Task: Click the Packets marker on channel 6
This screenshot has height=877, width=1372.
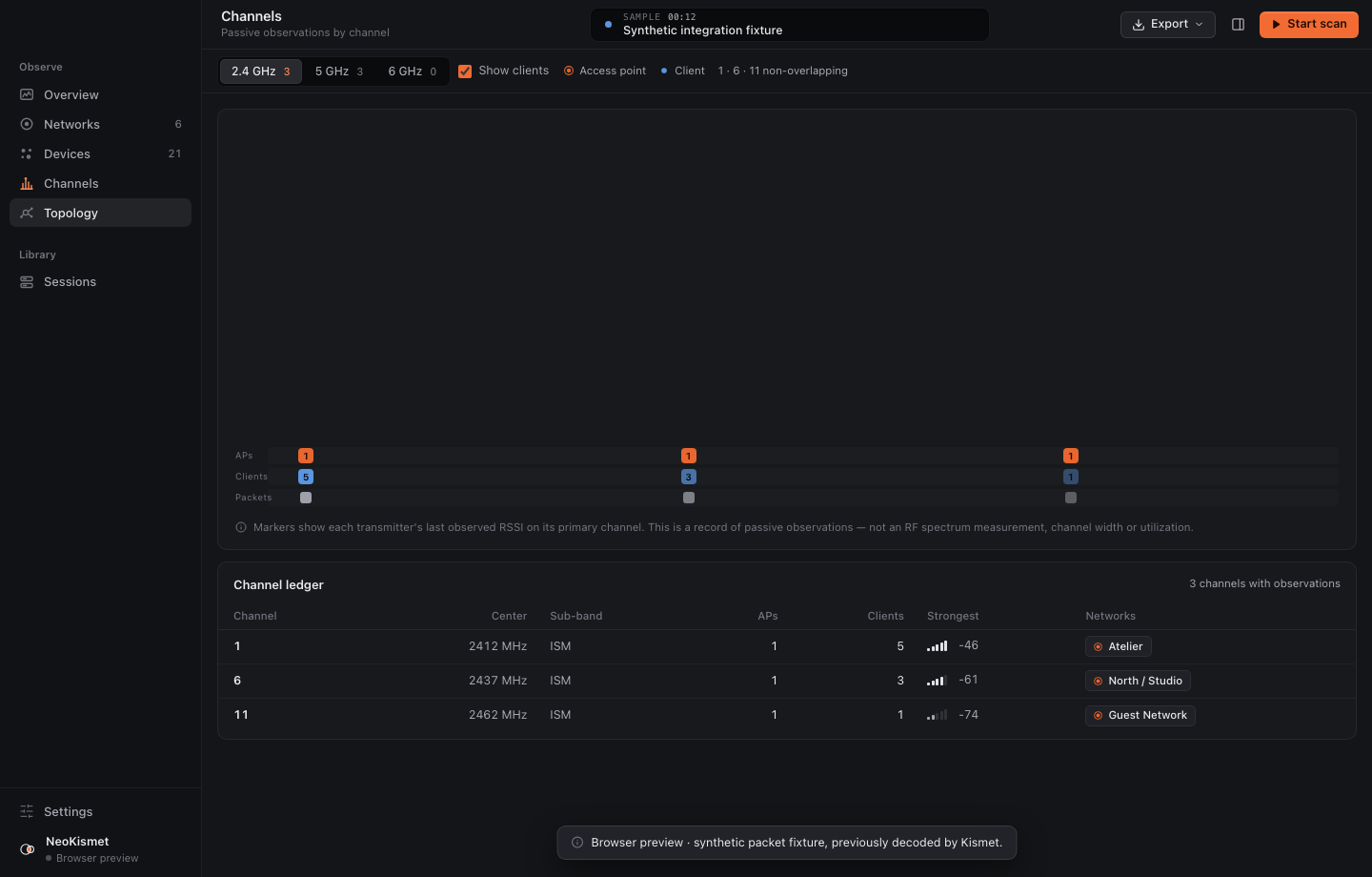Action: point(689,498)
